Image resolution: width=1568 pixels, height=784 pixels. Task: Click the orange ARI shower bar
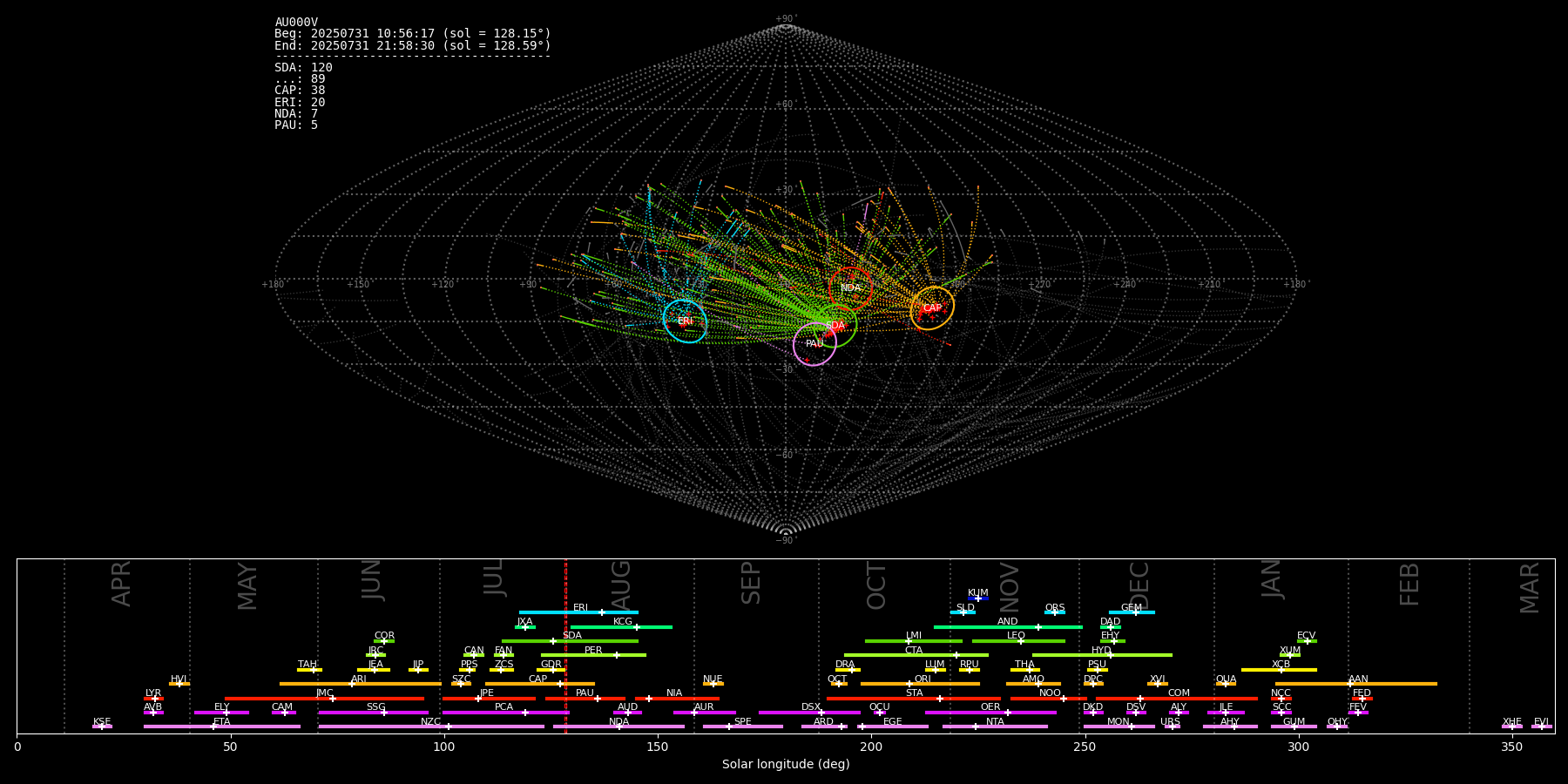(x=360, y=684)
